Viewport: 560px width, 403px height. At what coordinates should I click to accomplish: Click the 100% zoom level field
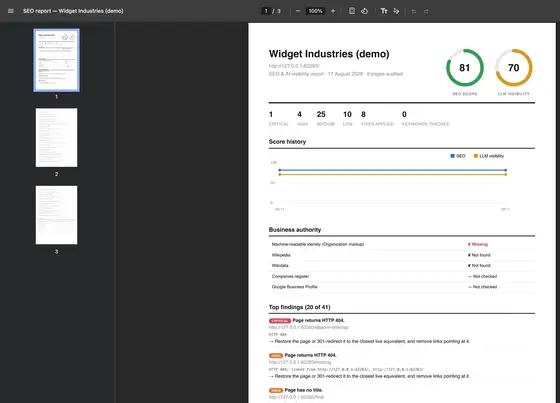click(315, 11)
